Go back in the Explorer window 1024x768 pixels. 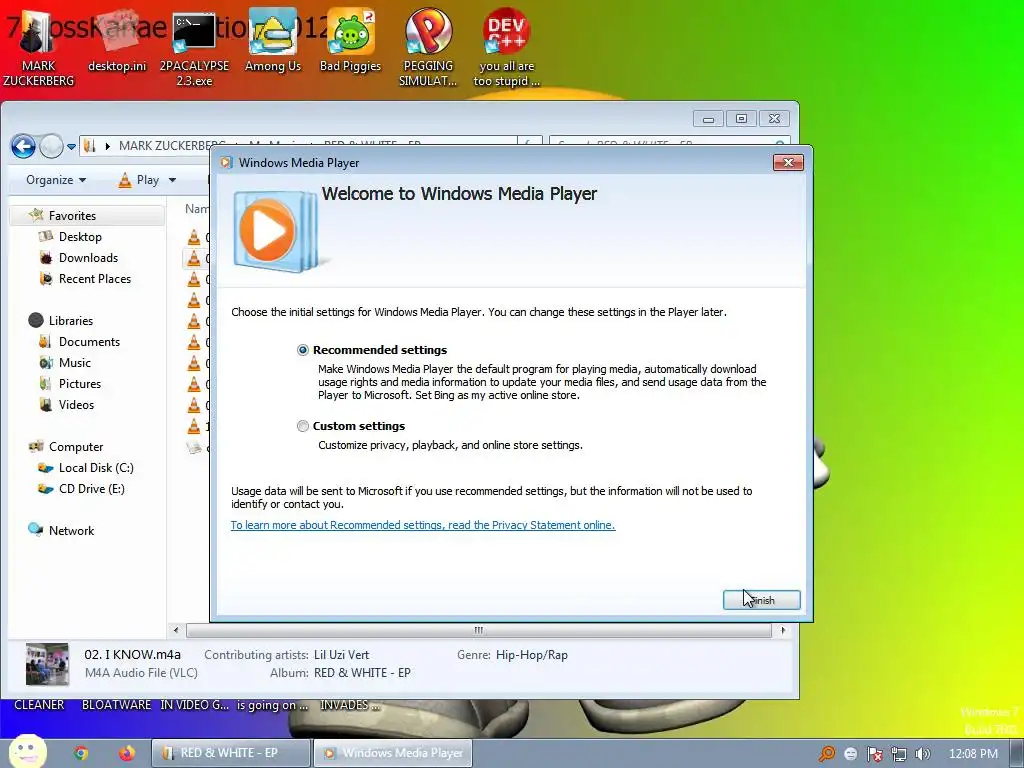click(24, 146)
